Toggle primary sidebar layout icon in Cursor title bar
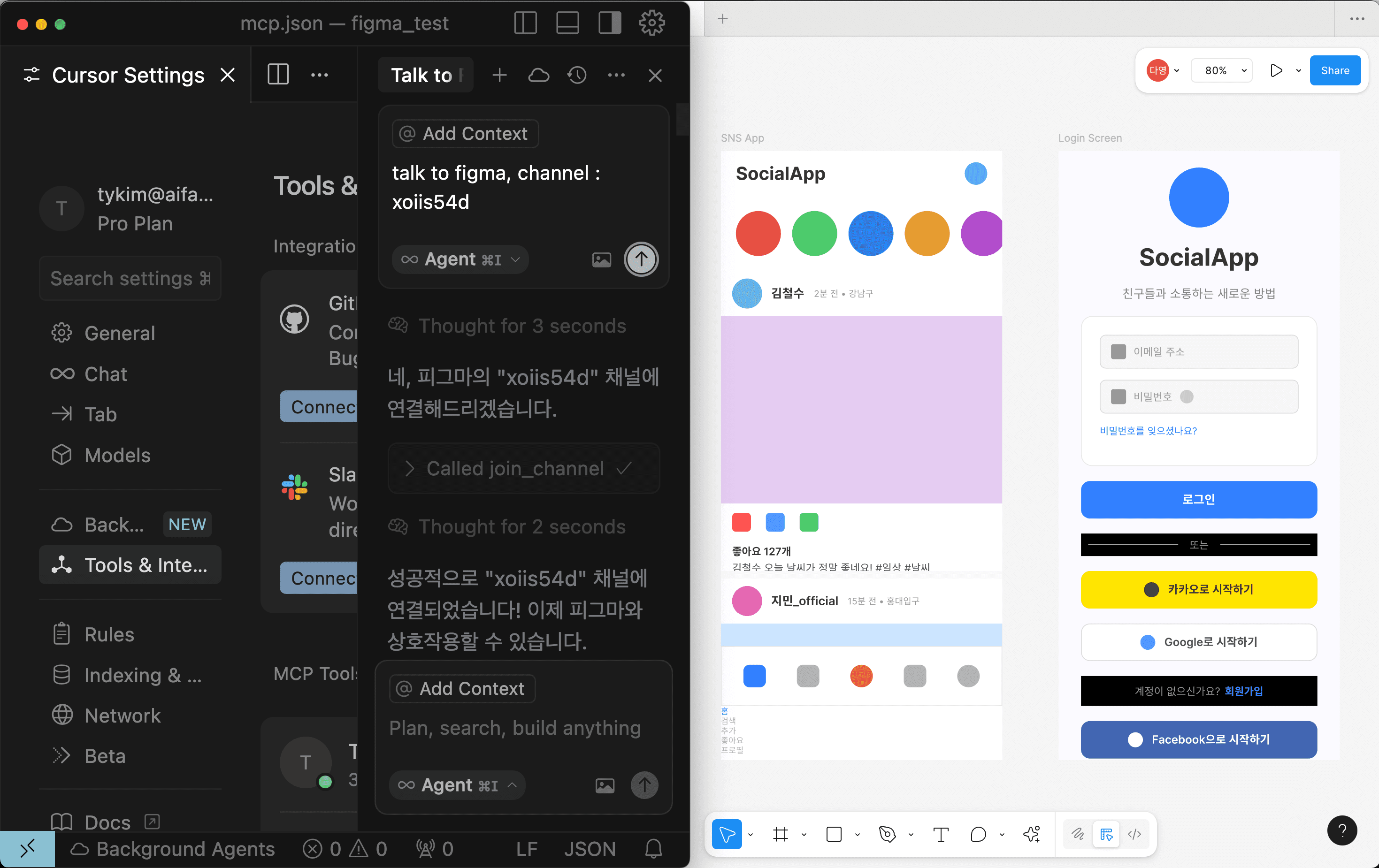This screenshot has width=1379, height=868. tap(525, 23)
